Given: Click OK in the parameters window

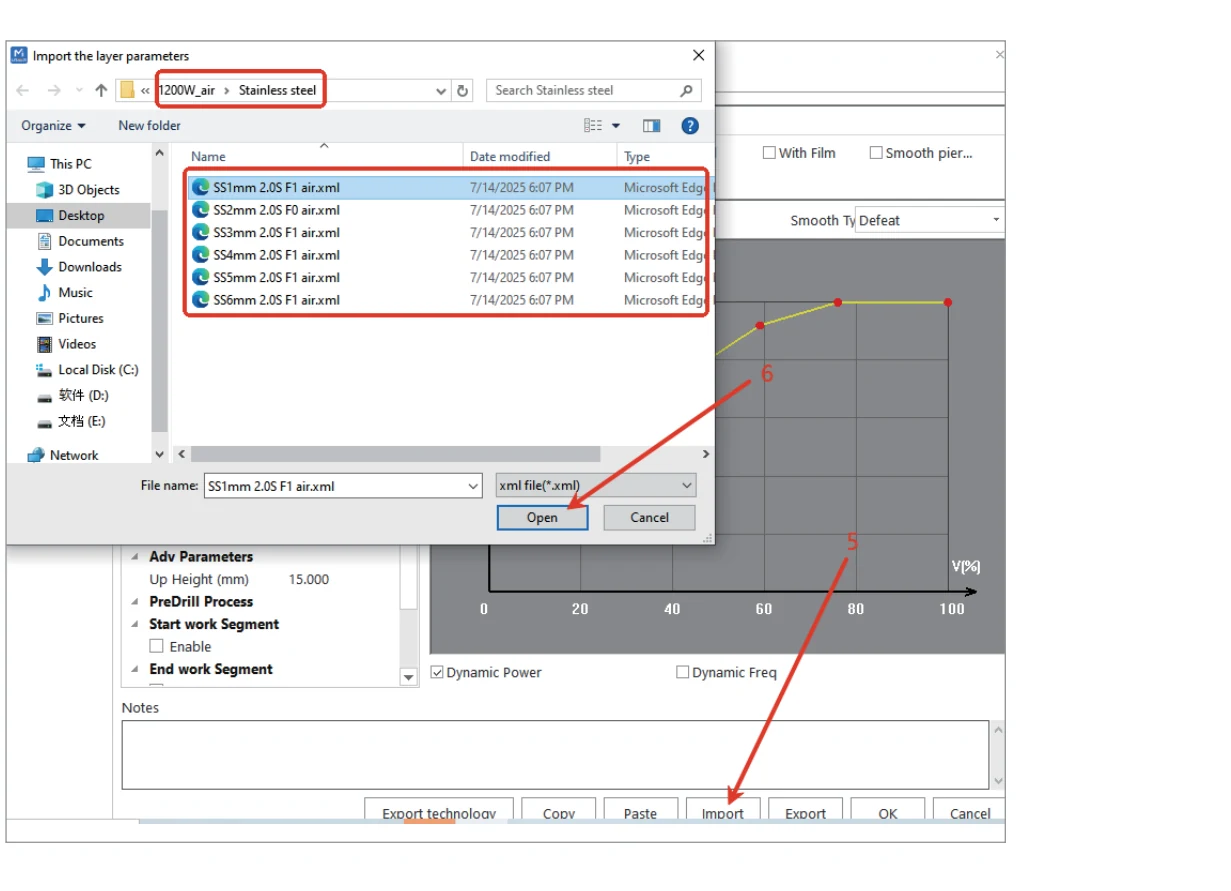Looking at the screenshot, I should pos(888,811).
